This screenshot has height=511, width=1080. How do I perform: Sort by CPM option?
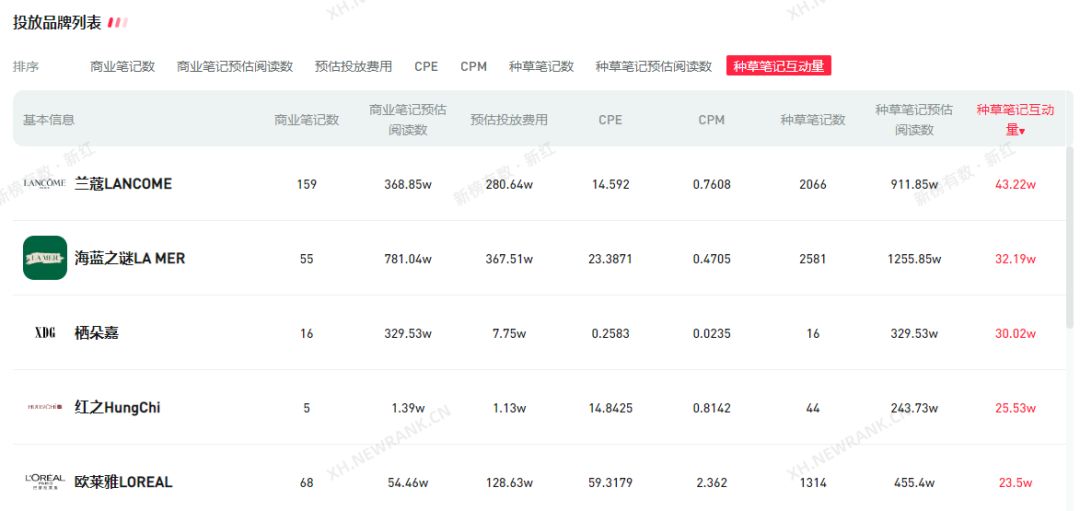coord(474,67)
